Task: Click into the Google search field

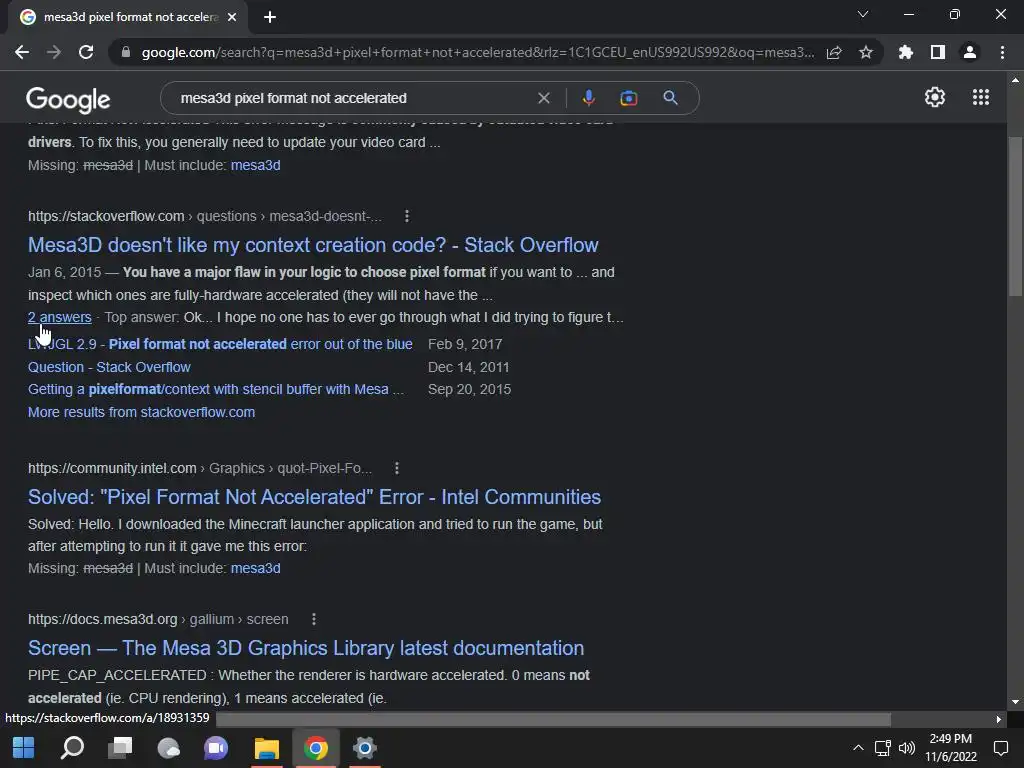Action: point(353,98)
